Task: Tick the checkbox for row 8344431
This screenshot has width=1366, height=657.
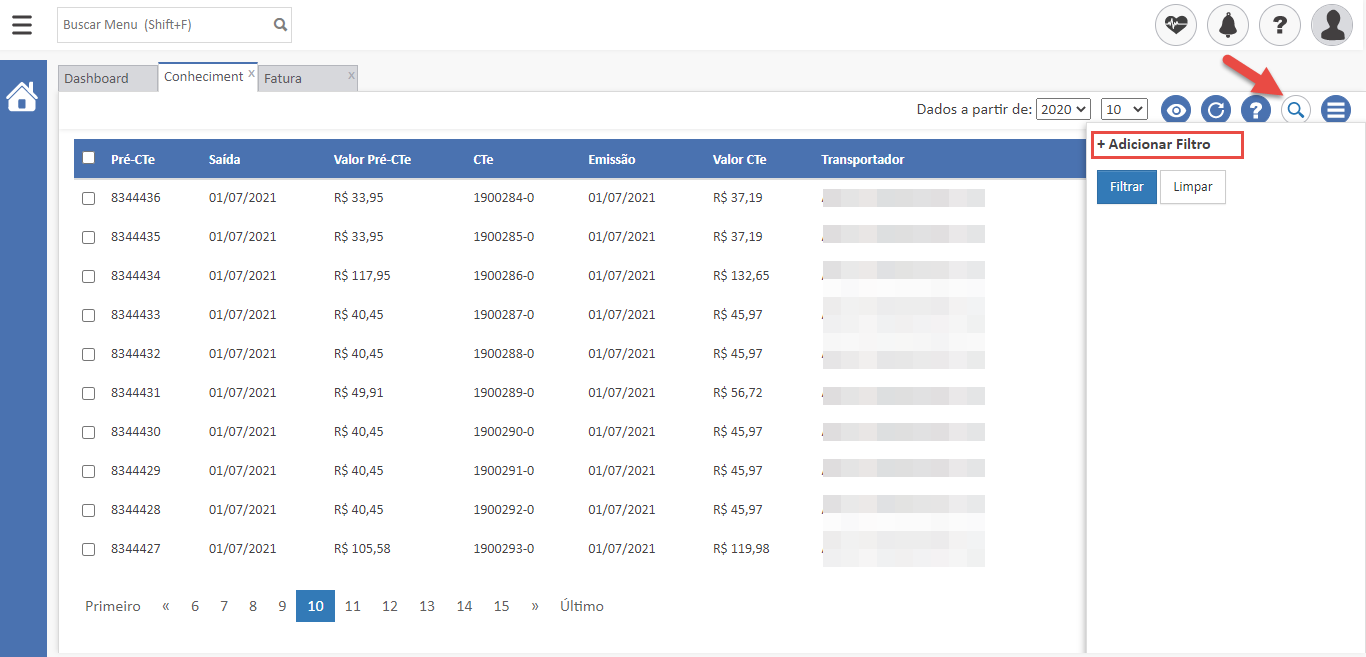Action: tap(89, 393)
